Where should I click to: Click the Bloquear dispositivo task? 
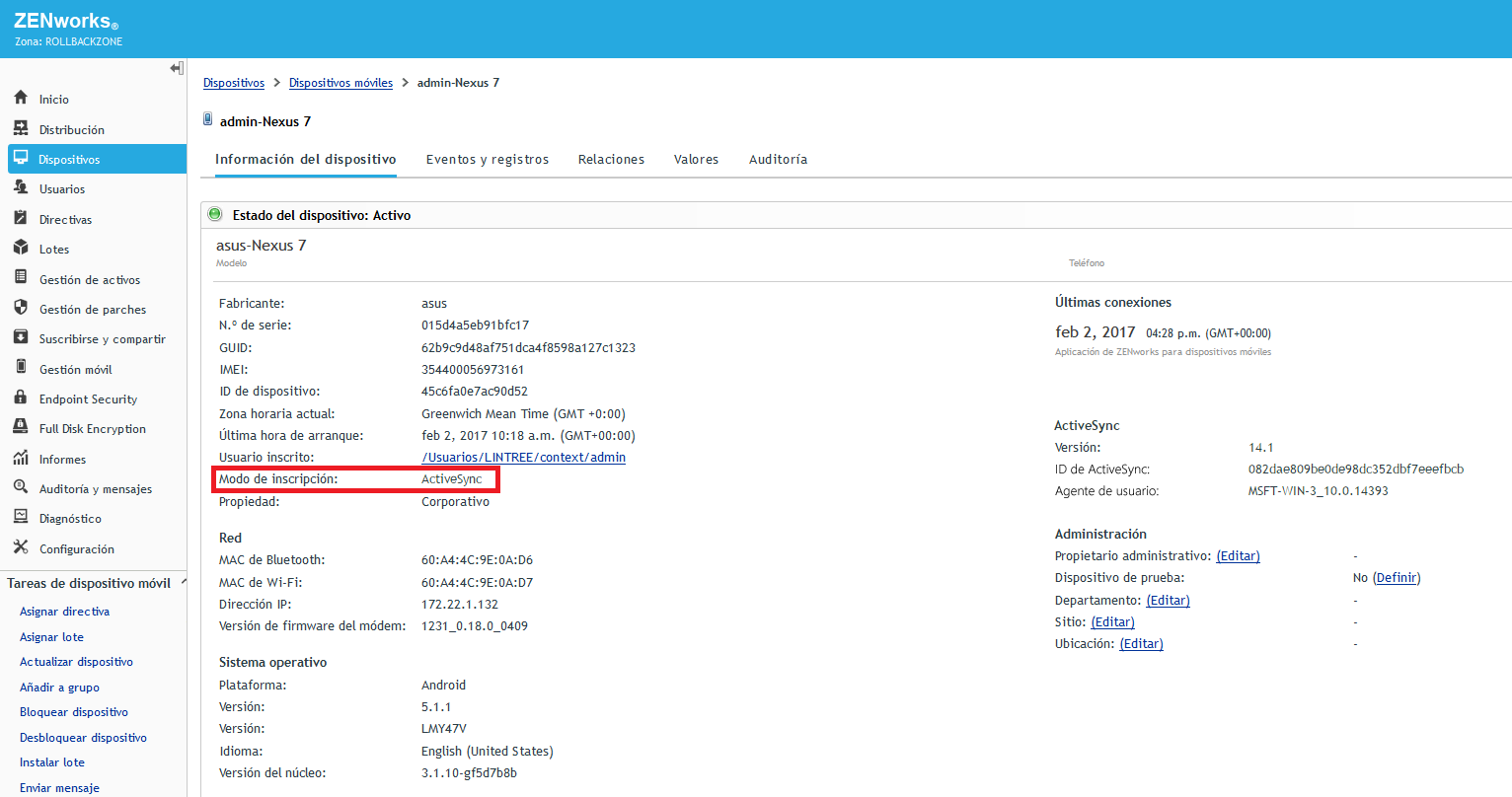click(x=74, y=712)
